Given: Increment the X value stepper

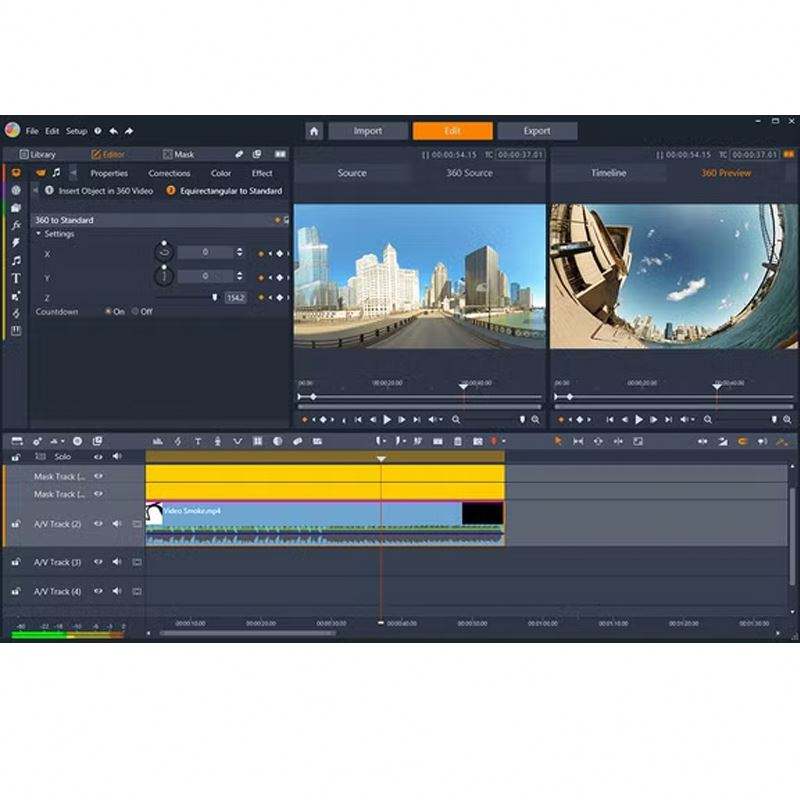Looking at the screenshot, I should coord(239,250).
